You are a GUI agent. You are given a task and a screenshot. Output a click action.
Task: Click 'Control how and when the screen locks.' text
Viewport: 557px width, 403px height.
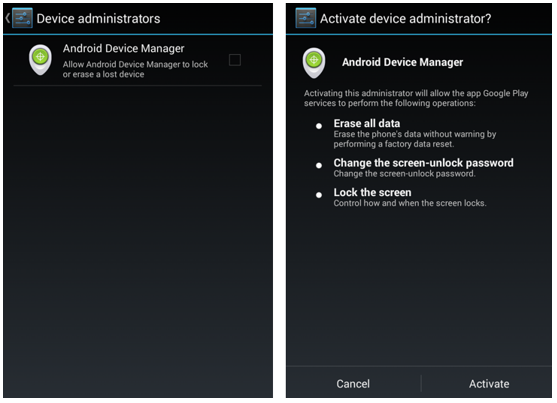click(410, 203)
